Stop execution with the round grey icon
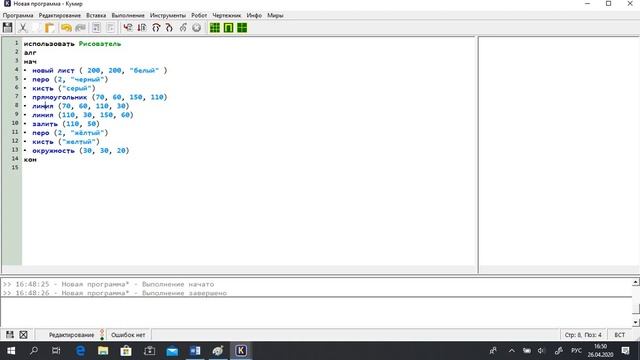Screen dimensions: 640x360 point(196,28)
